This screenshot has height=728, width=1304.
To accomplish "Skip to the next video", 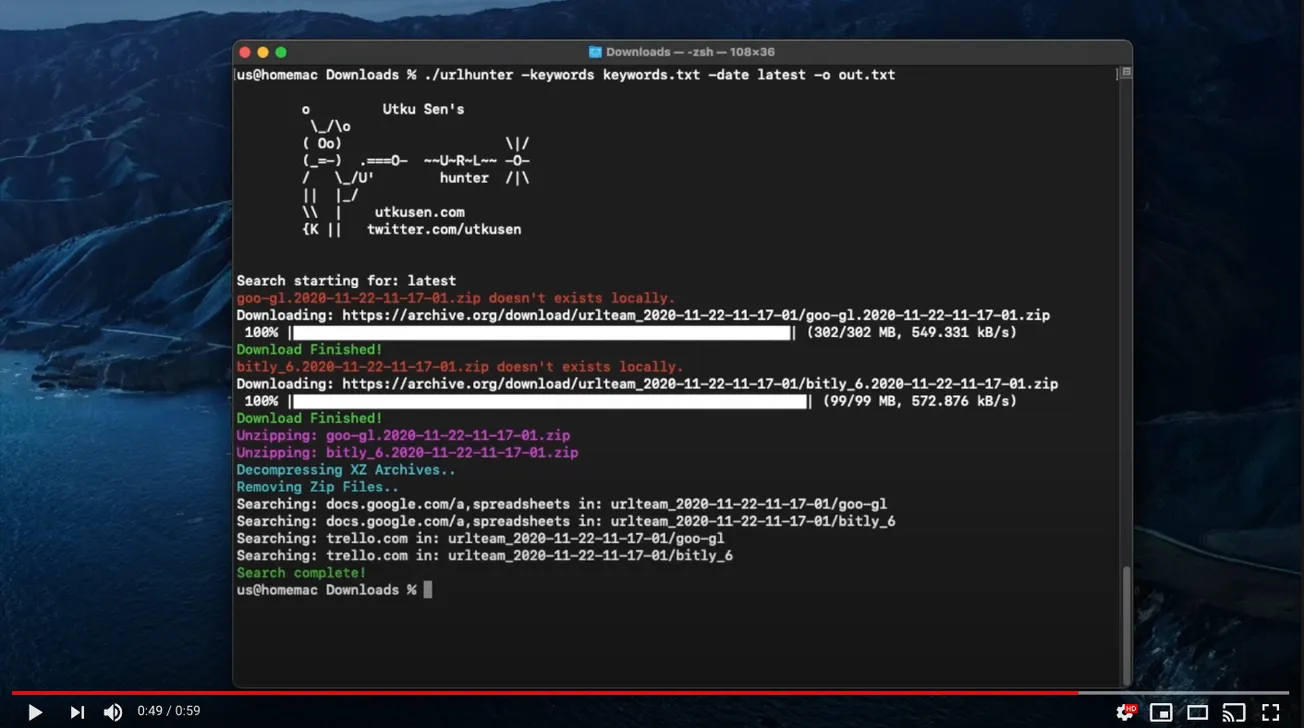I will point(76,712).
